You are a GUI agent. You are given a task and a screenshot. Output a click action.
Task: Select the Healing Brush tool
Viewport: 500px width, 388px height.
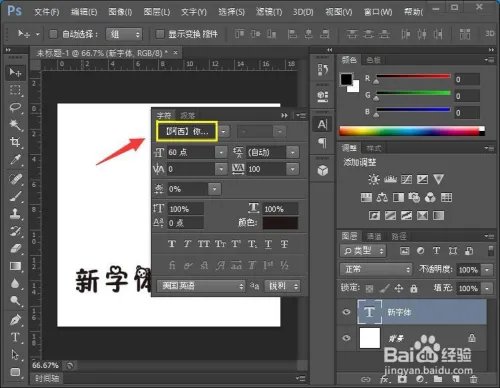(15, 179)
